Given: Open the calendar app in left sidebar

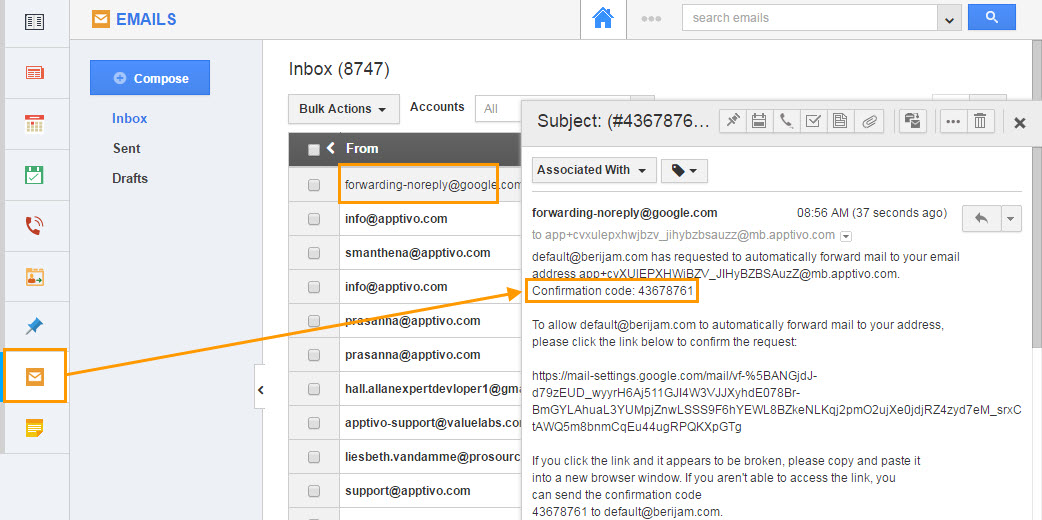Looking at the screenshot, I should click(x=35, y=124).
